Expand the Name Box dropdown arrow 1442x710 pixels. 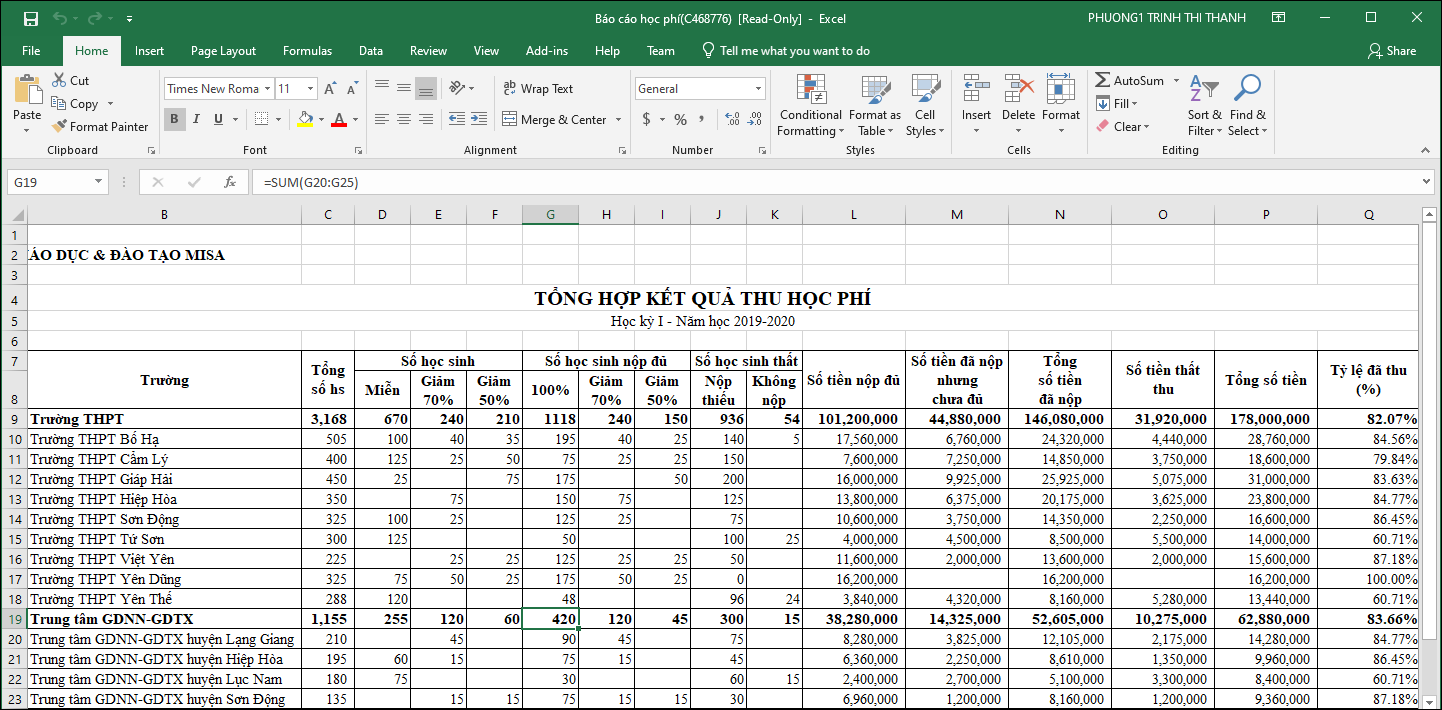click(98, 182)
